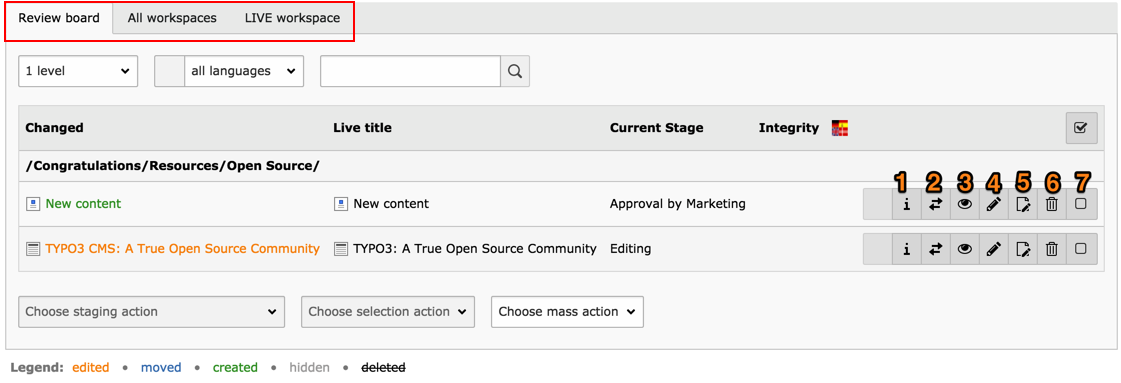Click the Editing stage cell
1121x383 pixels.
631,249
